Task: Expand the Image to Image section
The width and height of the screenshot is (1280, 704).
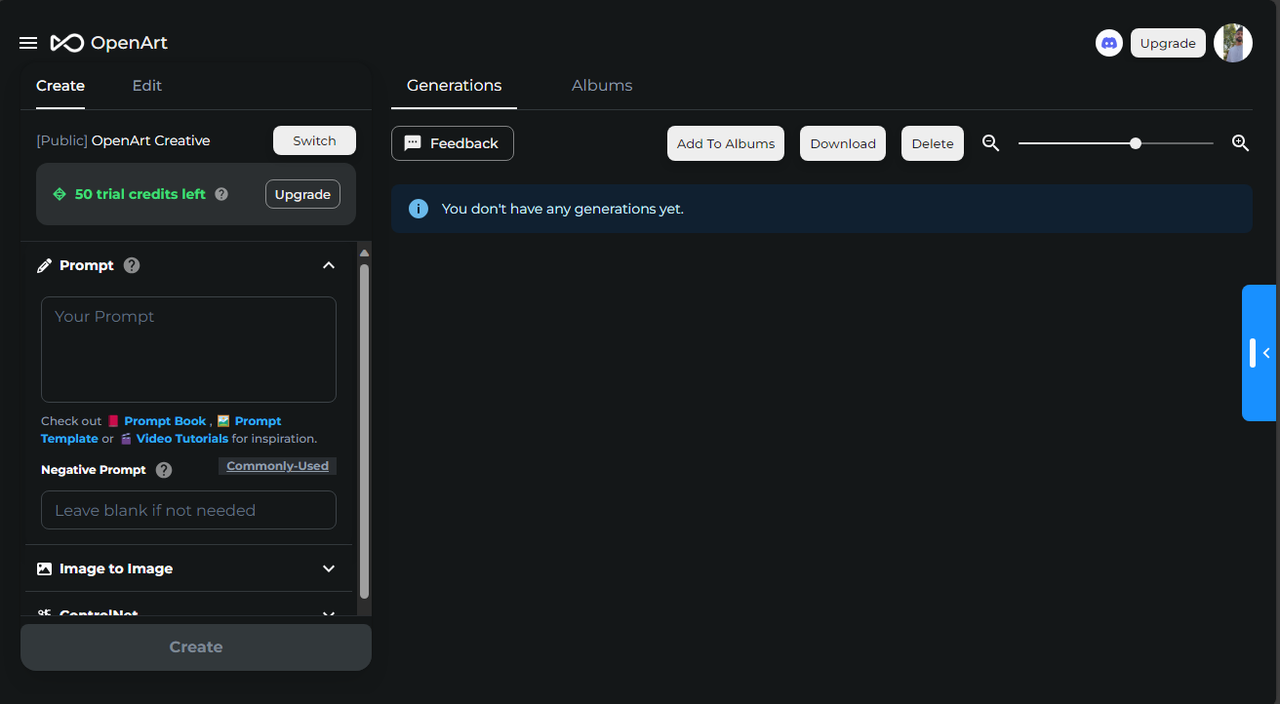Action: click(x=328, y=568)
